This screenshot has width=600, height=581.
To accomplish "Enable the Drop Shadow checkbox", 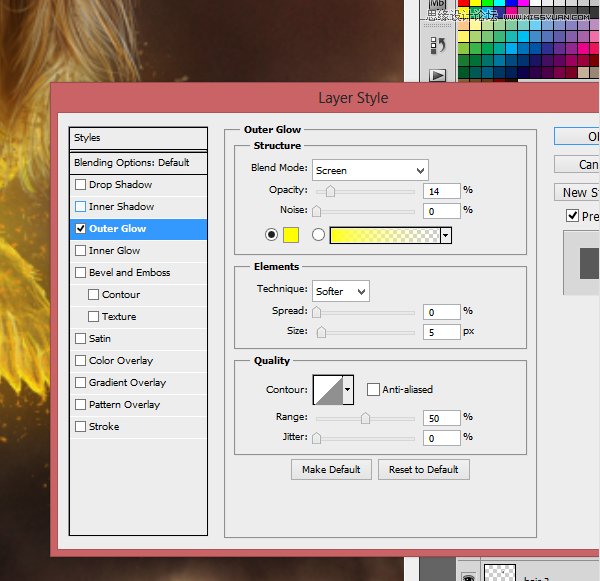I will pos(81,185).
